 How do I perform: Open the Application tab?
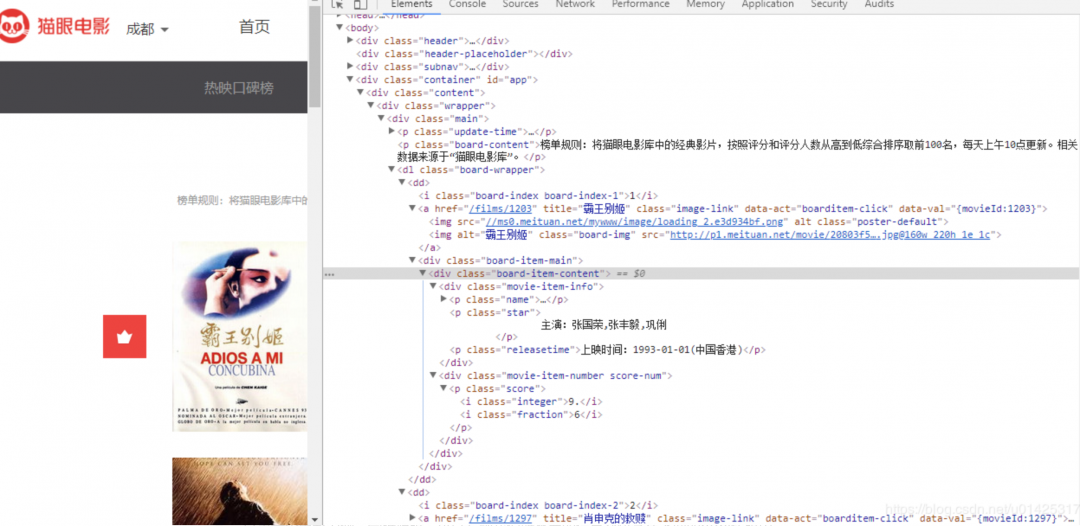tap(767, 4)
